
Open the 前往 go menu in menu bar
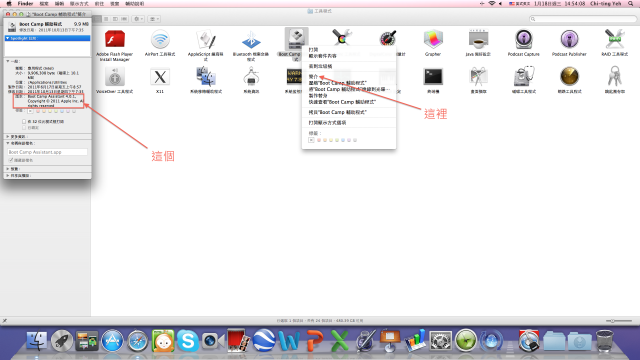(99, 3)
